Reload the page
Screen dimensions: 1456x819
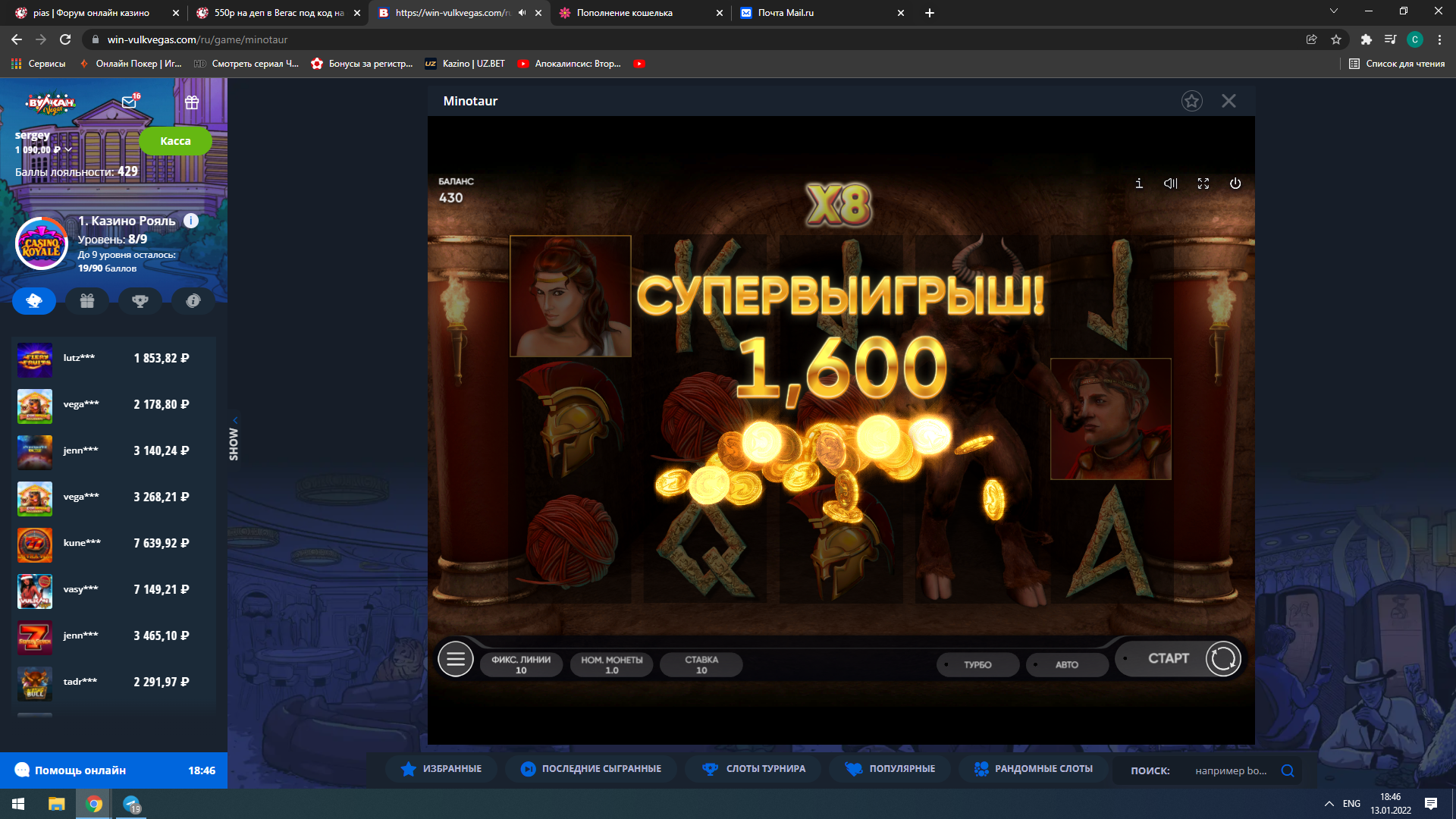click(65, 39)
